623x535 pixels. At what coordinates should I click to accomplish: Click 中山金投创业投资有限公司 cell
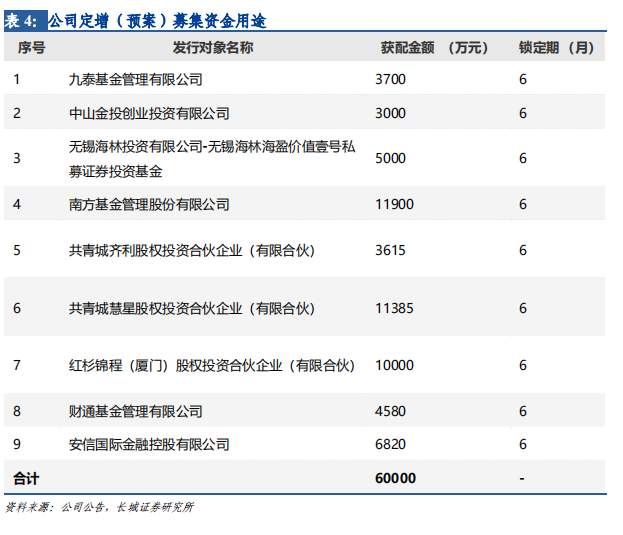click(149, 114)
